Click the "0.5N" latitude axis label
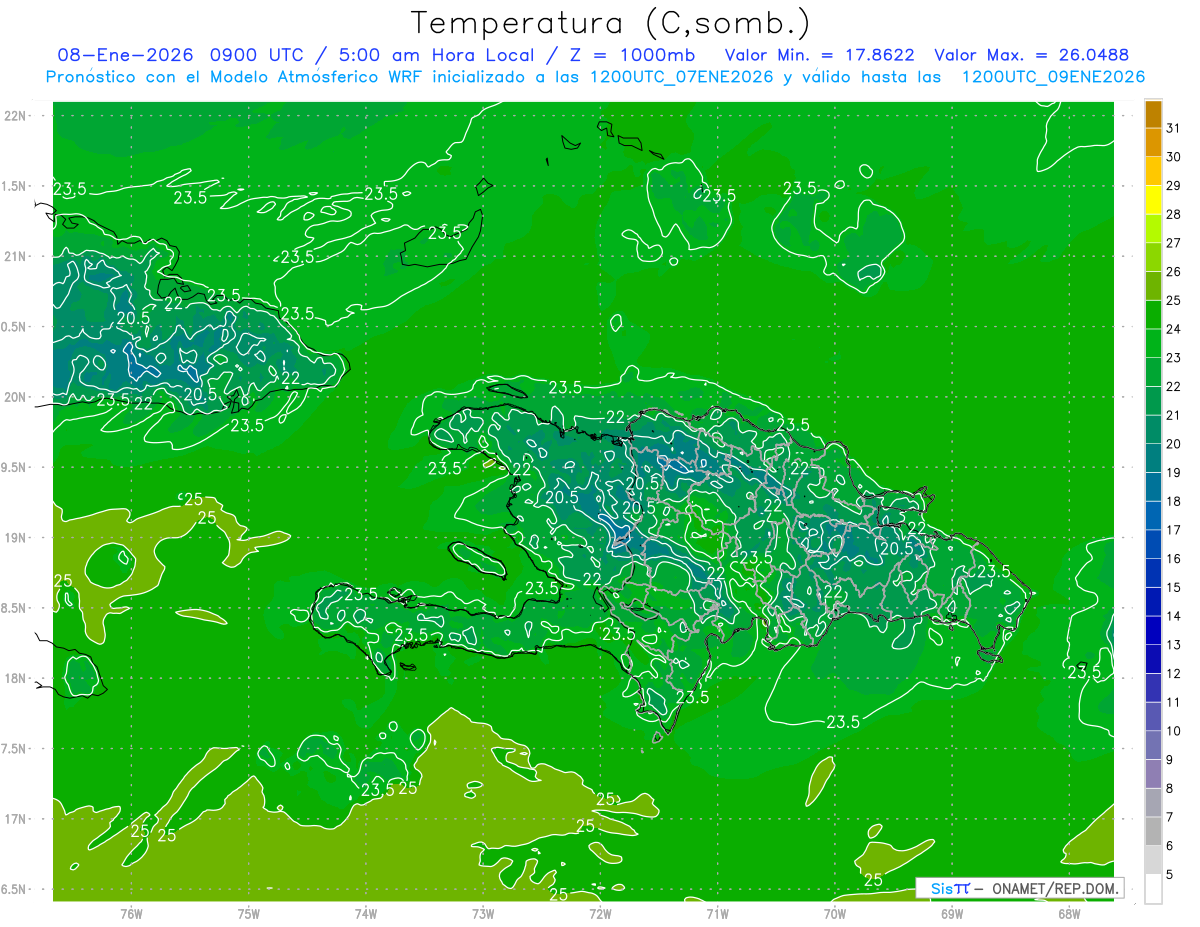1200x927 pixels. tap(15, 327)
